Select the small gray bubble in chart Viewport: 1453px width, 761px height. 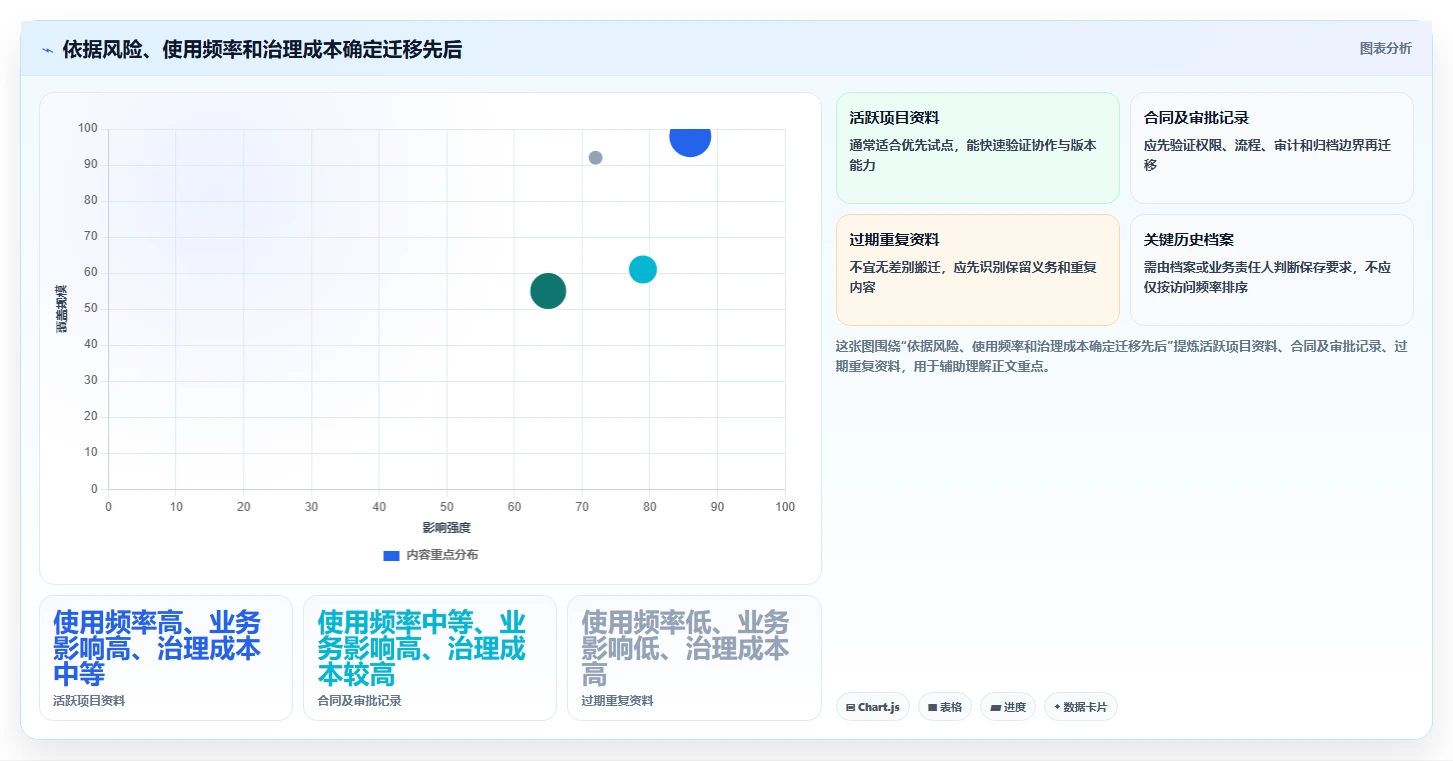[x=595, y=158]
